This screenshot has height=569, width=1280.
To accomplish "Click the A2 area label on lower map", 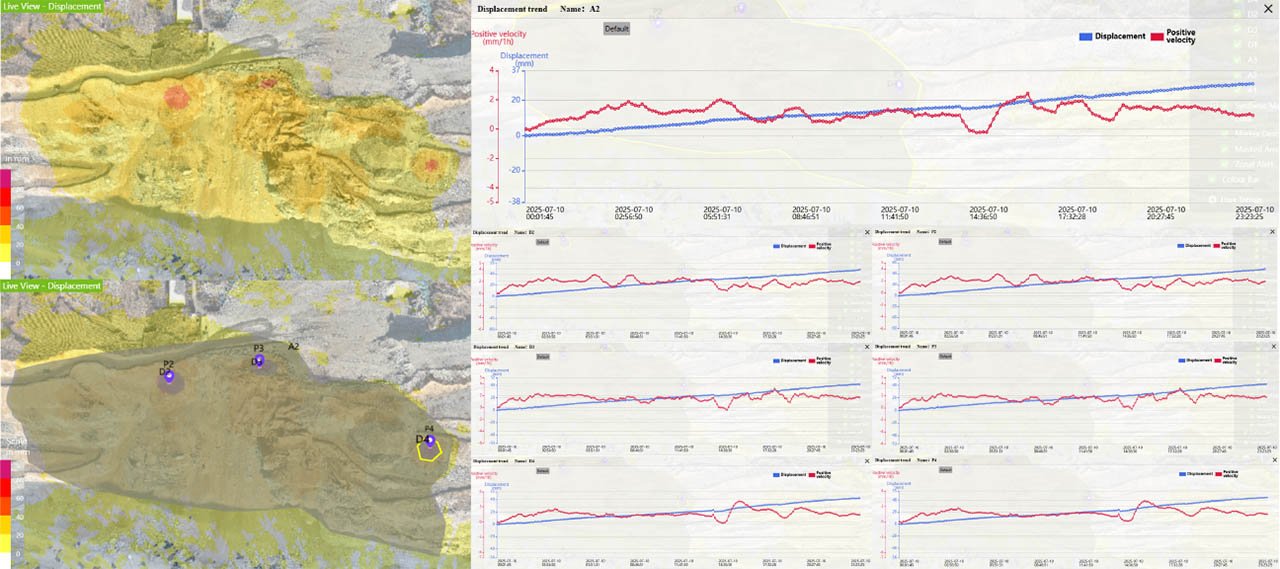I will tap(294, 346).
